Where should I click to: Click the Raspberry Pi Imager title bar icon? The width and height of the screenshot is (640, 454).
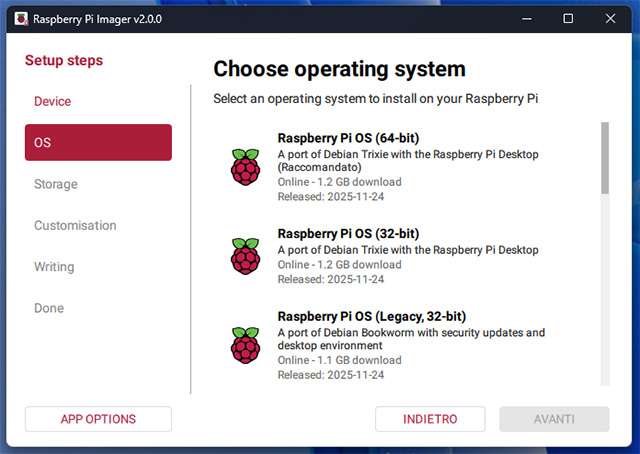(x=21, y=19)
